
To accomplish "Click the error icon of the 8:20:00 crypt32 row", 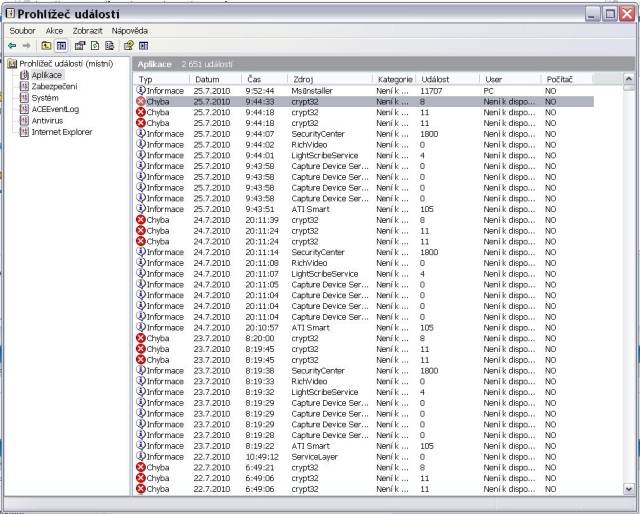I will (x=141, y=338).
